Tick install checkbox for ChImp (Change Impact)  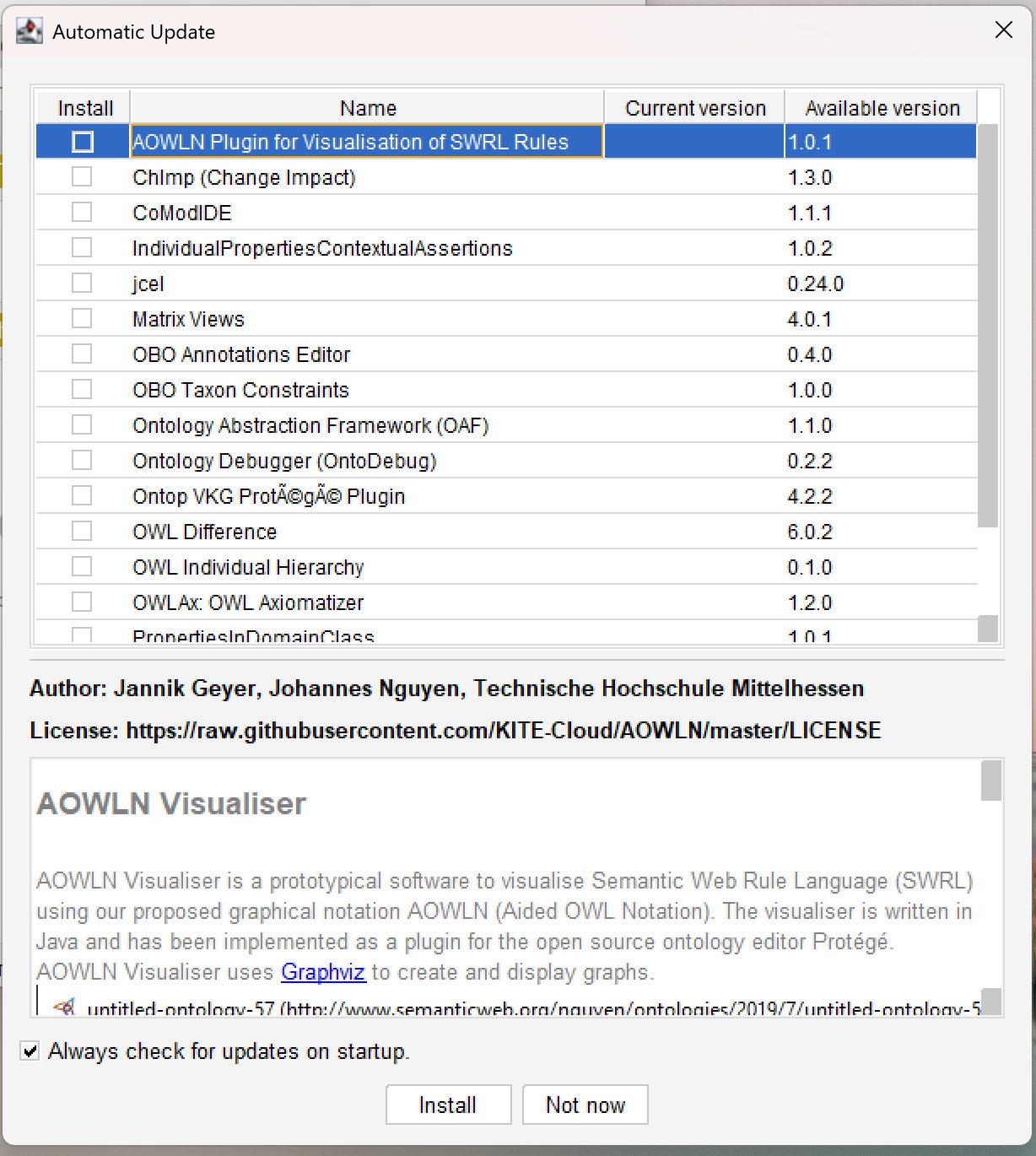point(82,177)
